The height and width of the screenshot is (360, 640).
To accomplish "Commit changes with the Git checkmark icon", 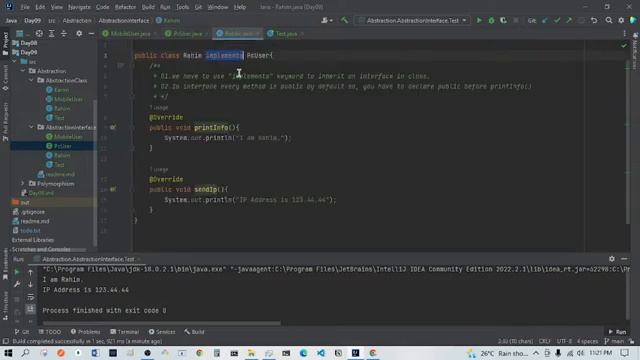I will (557, 20).
